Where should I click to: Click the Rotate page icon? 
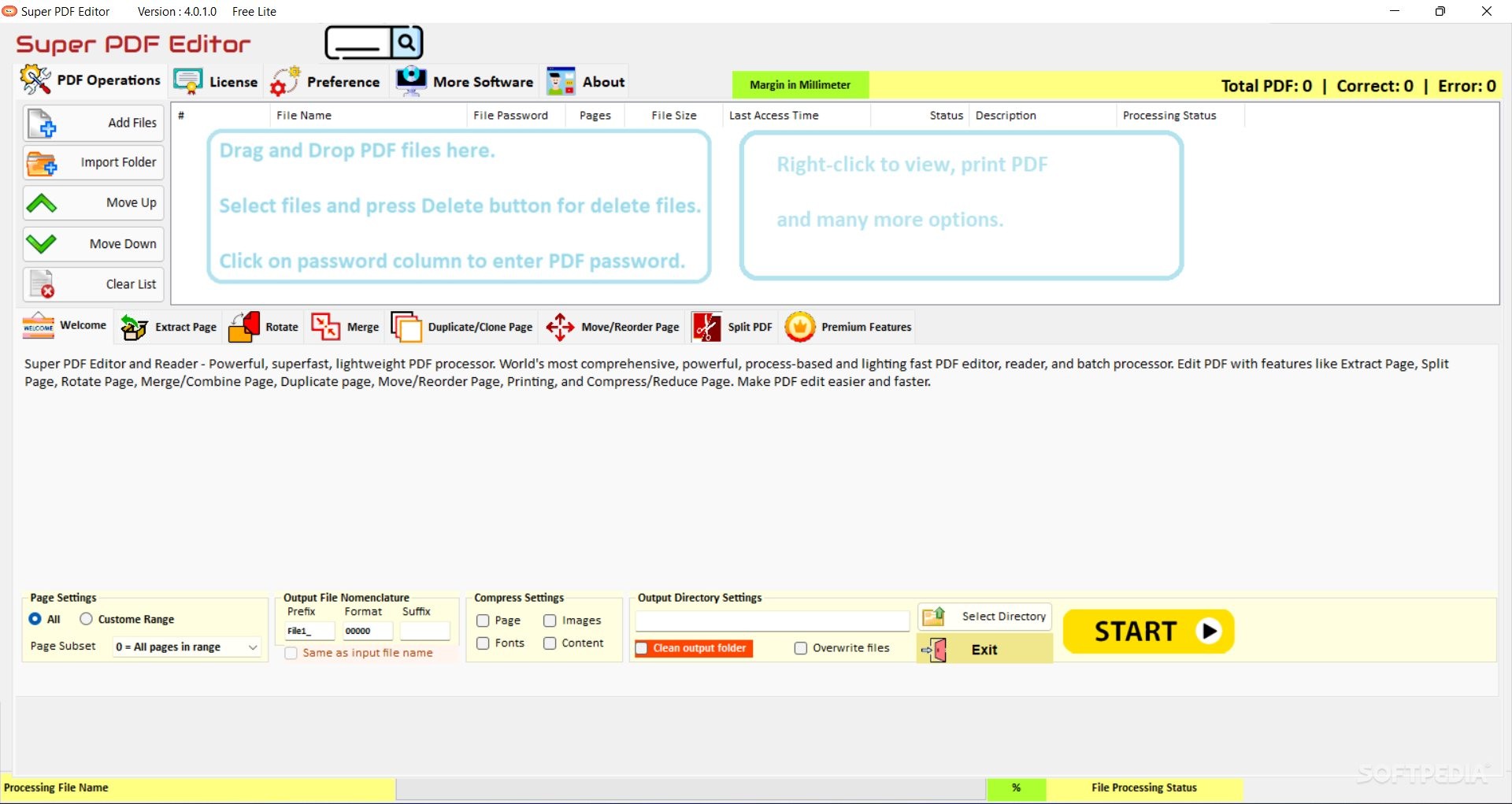click(x=244, y=327)
